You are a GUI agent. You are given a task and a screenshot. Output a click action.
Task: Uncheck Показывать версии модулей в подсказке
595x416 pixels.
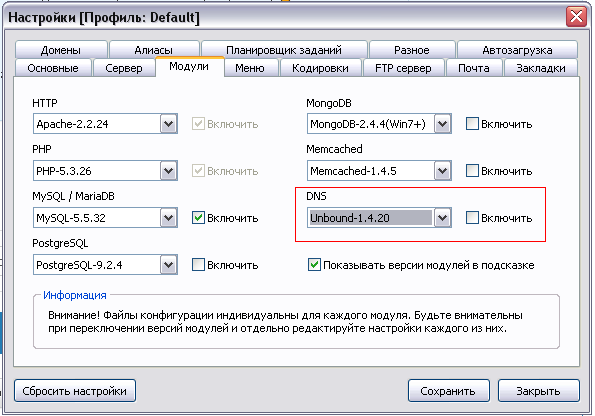[314, 265]
